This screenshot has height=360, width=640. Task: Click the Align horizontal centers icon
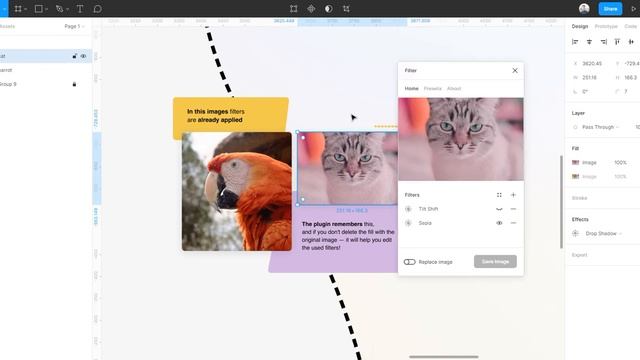tap(589, 42)
